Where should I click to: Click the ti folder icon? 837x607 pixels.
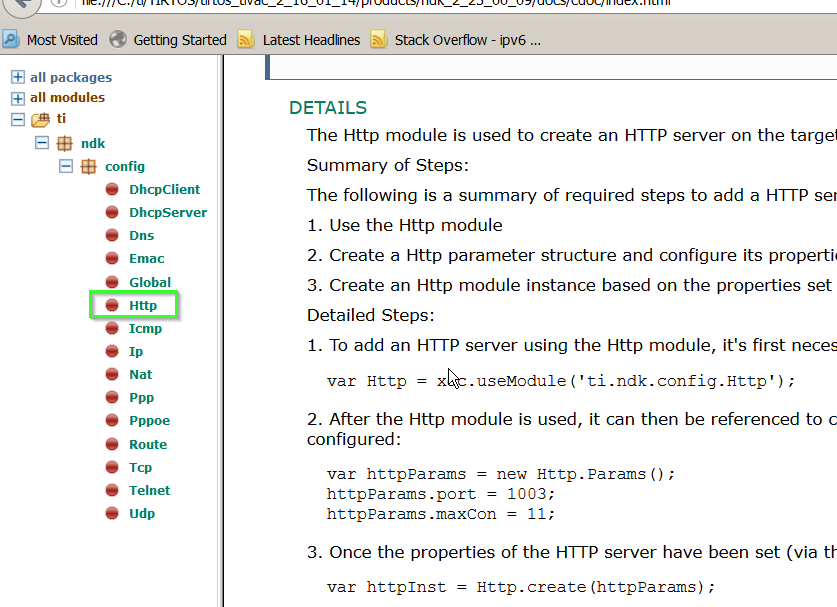pos(41,120)
